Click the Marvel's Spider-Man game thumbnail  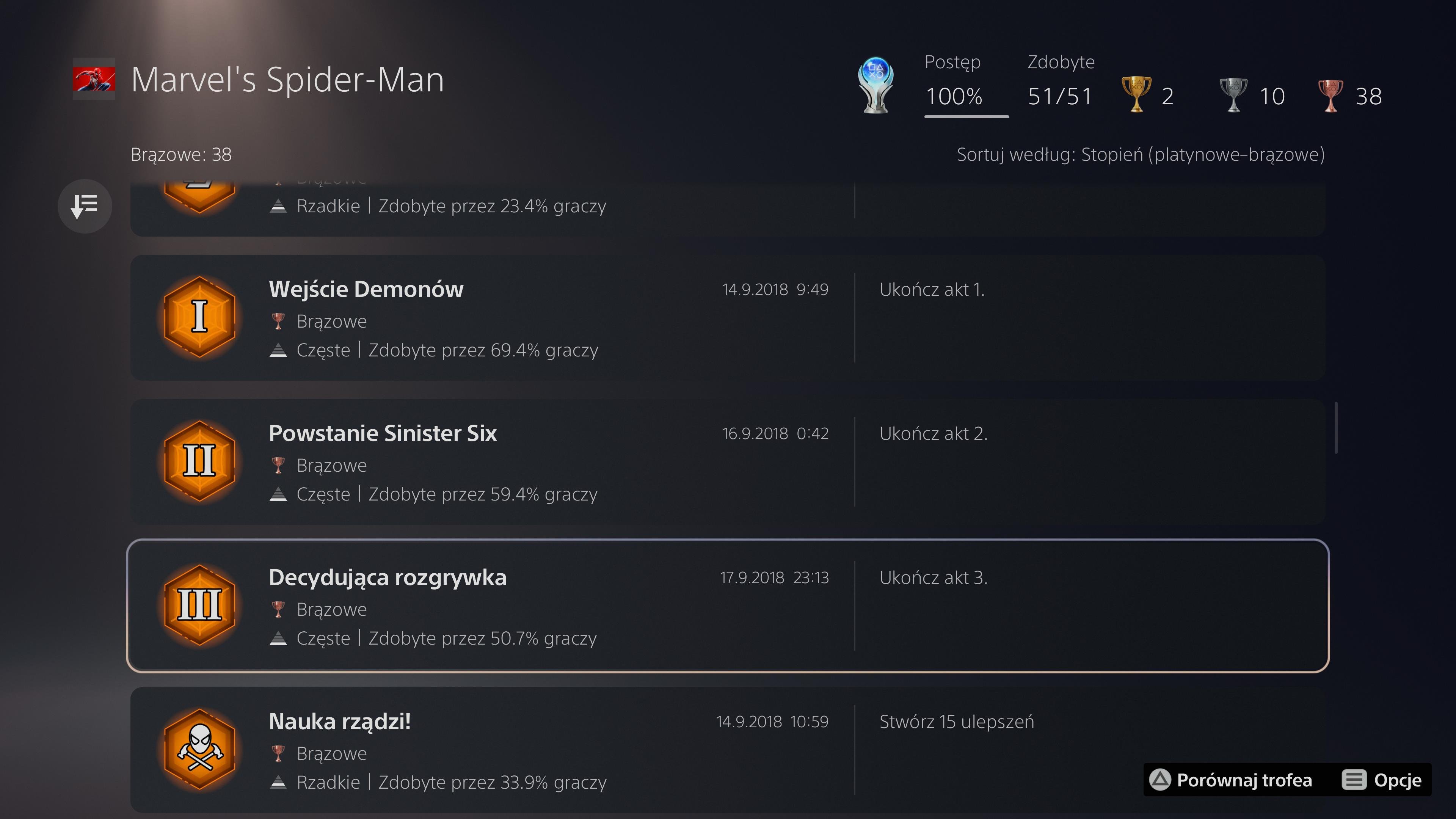click(x=94, y=78)
